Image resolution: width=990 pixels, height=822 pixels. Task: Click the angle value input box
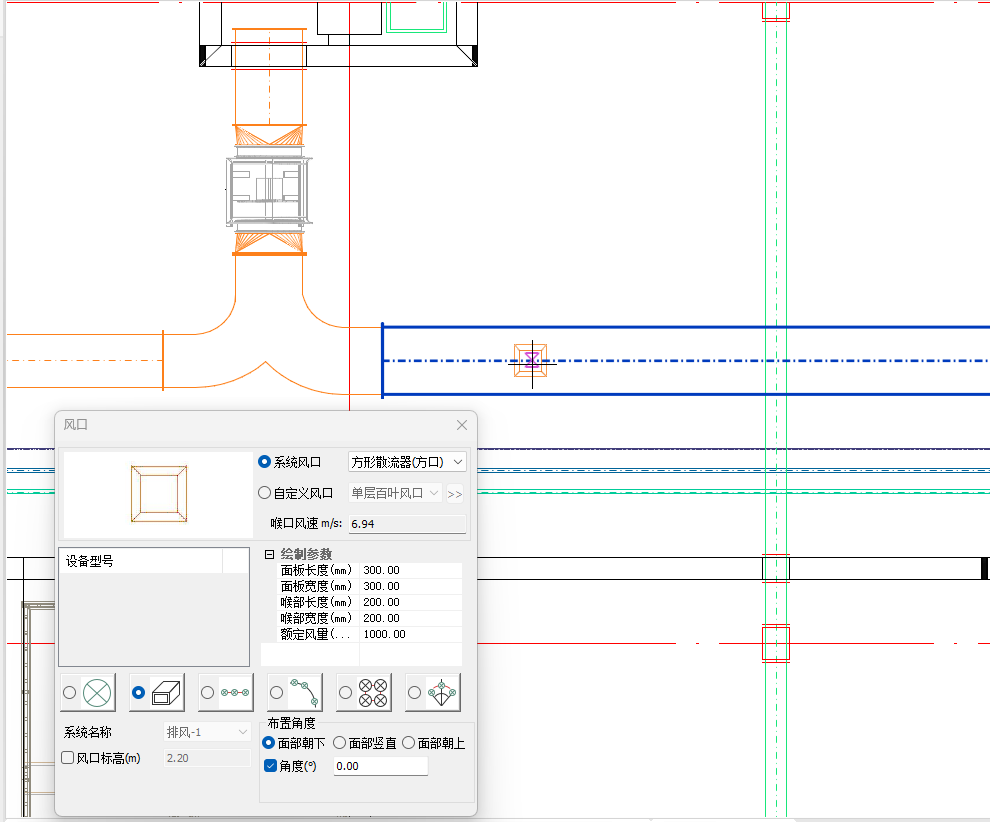tap(380, 766)
